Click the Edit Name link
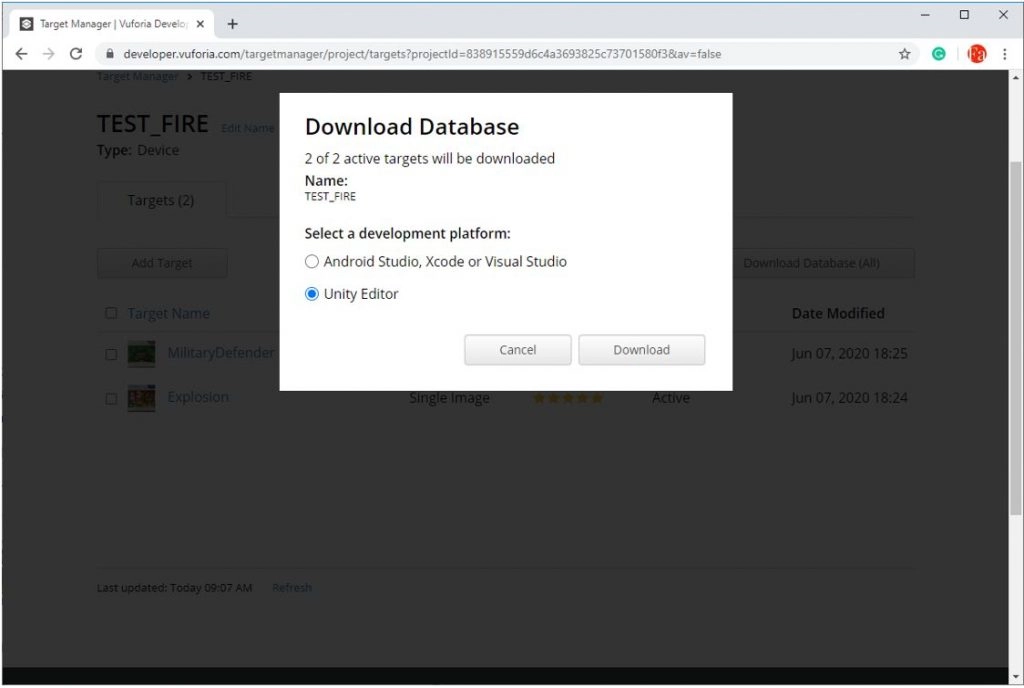 tap(248, 128)
